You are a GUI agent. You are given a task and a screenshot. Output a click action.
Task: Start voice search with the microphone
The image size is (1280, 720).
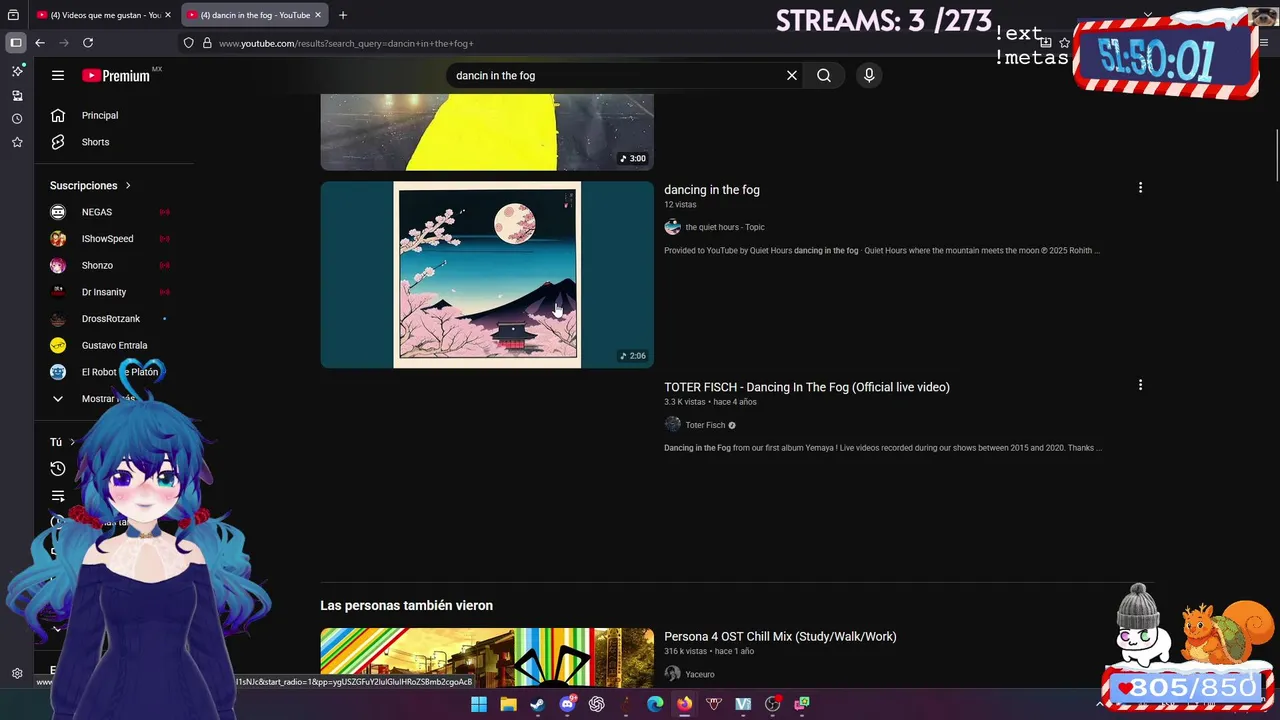[869, 75]
